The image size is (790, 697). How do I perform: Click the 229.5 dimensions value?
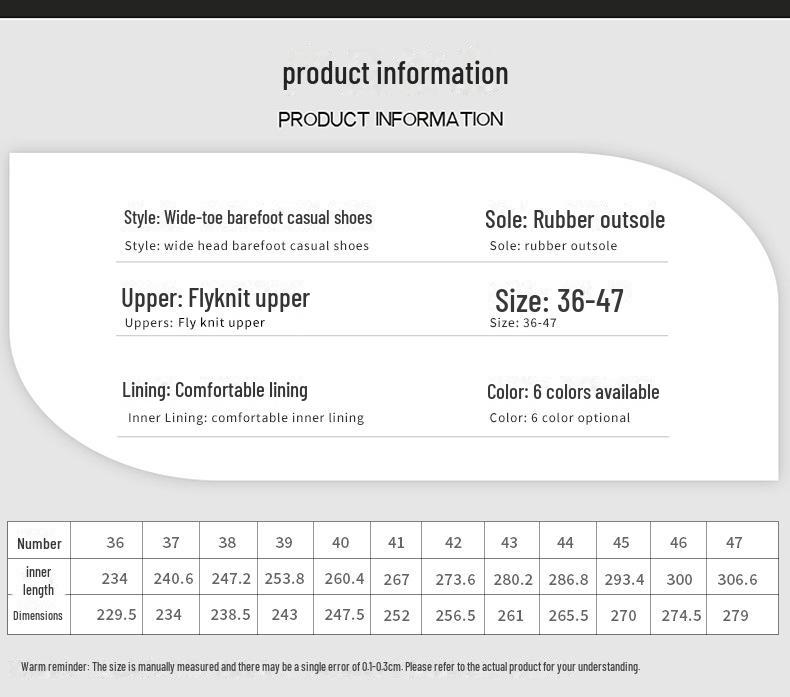click(x=116, y=615)
